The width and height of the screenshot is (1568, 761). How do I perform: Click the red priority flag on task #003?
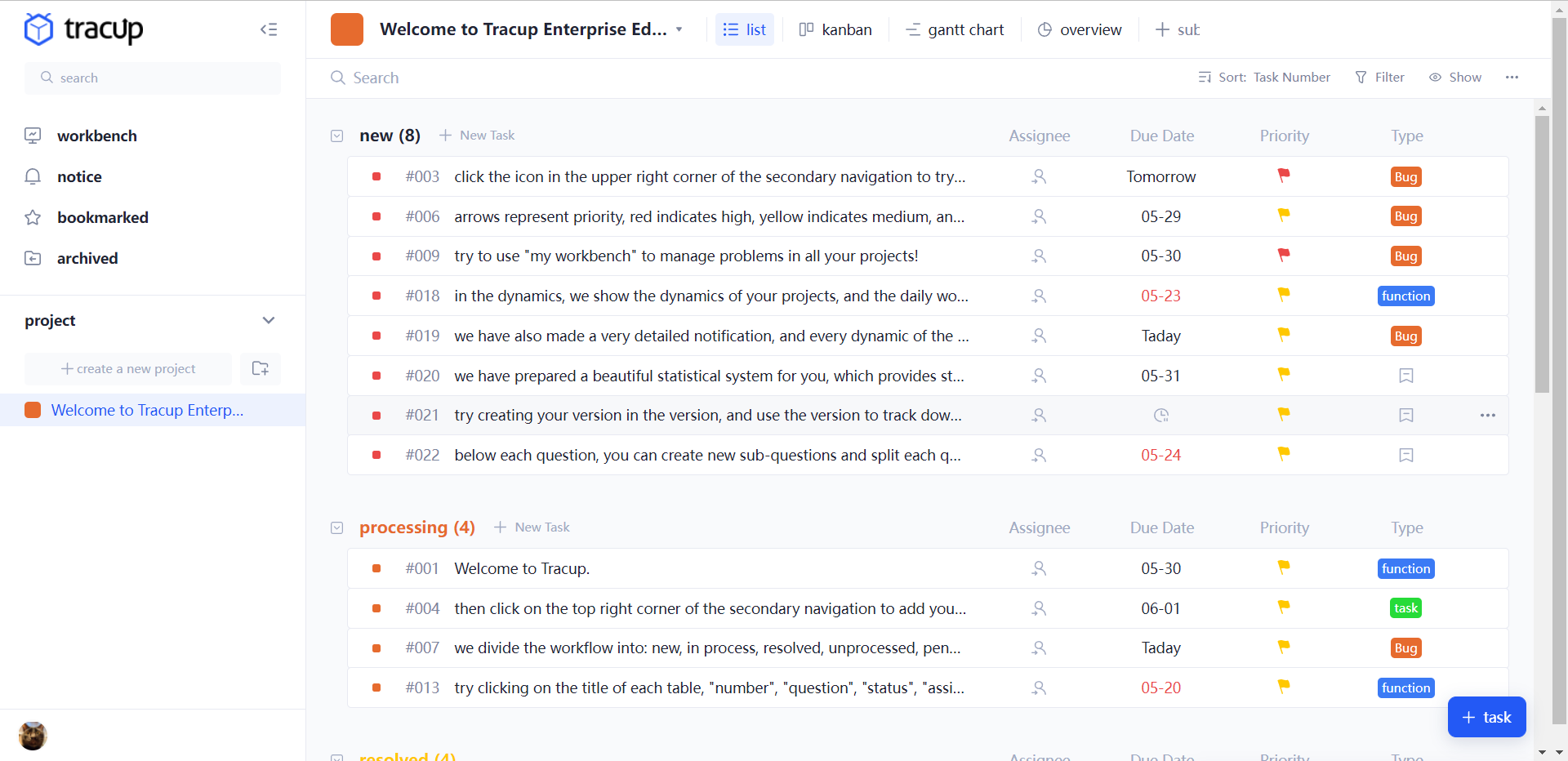[1283, 176]
